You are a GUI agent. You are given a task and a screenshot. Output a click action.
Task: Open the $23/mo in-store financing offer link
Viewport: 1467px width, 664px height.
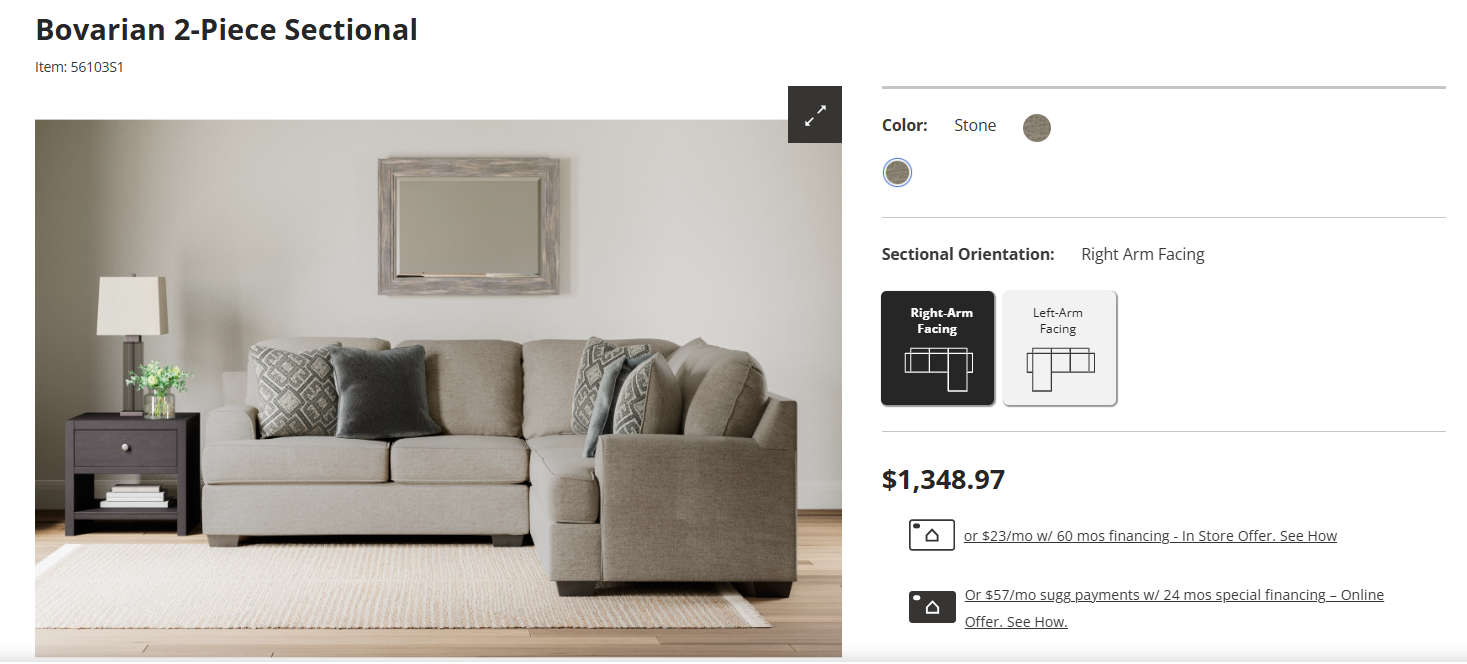(1150, 536)
